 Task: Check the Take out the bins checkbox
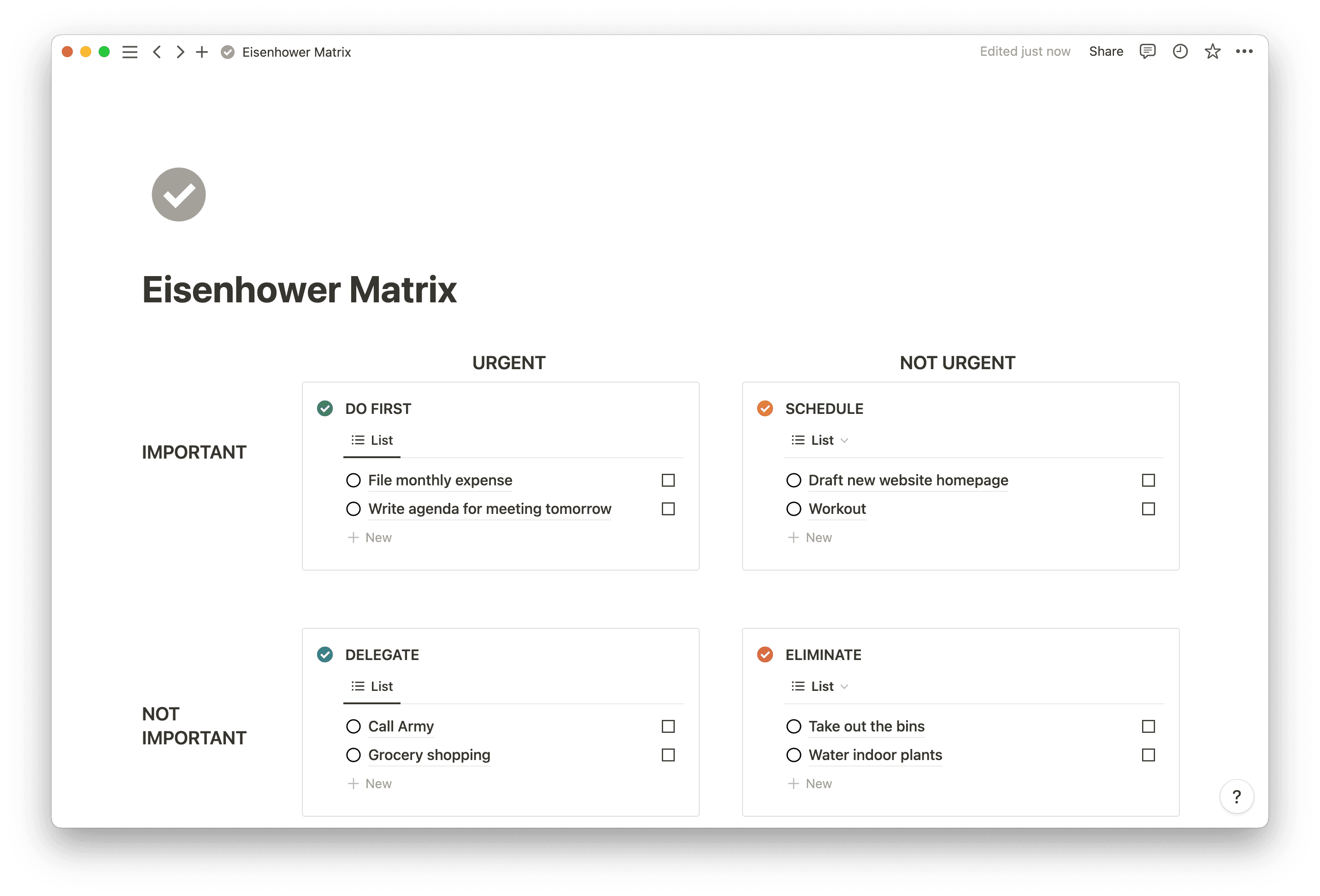[1149, 726]
